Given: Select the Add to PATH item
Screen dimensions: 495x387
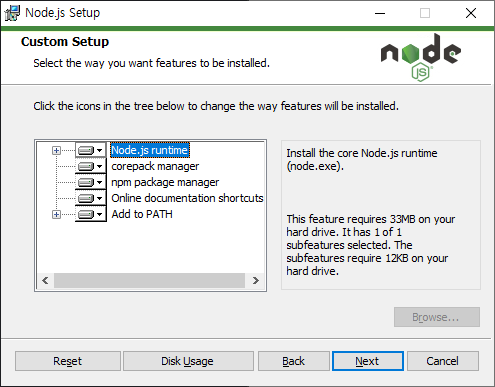Looking at the screenshot, I should click(x=142, y=214).
